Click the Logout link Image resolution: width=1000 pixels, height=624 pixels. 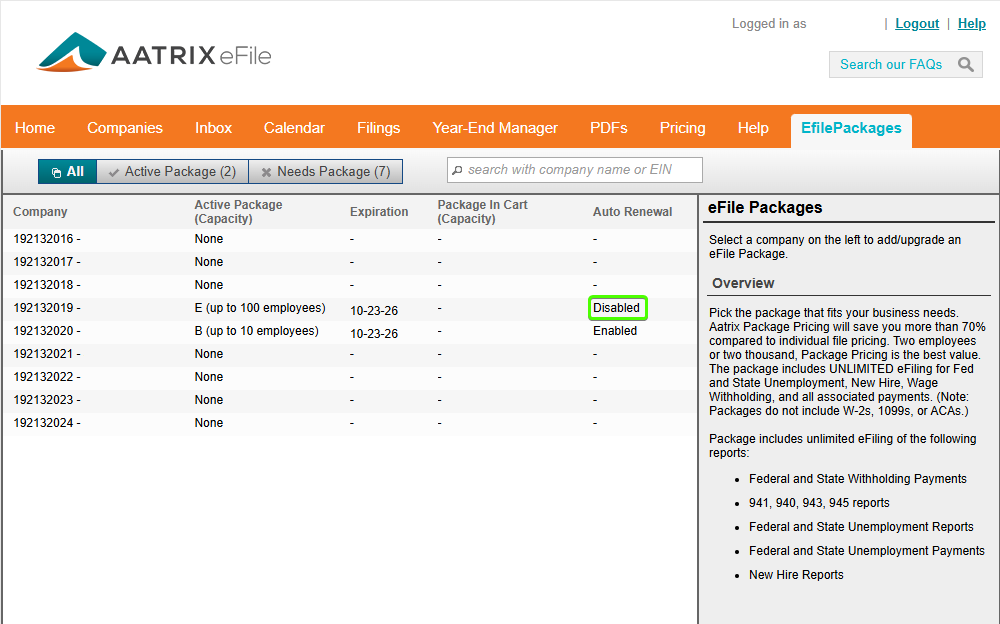tap(917, 24)
